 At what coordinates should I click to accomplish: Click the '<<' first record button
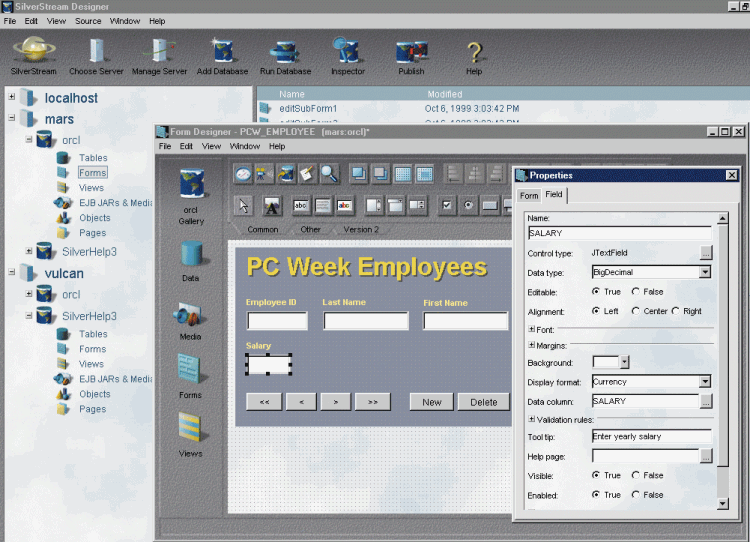pos(264,402)
